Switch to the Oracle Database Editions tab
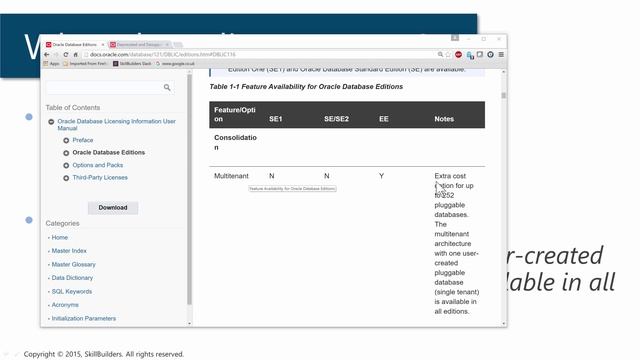Image resolution: width=640 pixels, height=360 pixels. (x=75, y=44)
